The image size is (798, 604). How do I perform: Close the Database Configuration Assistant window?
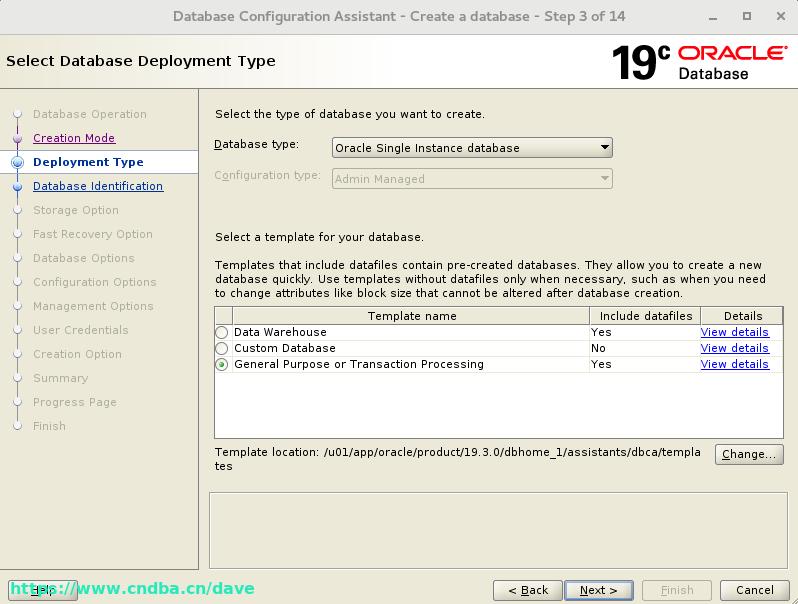(x=781, y=16)
